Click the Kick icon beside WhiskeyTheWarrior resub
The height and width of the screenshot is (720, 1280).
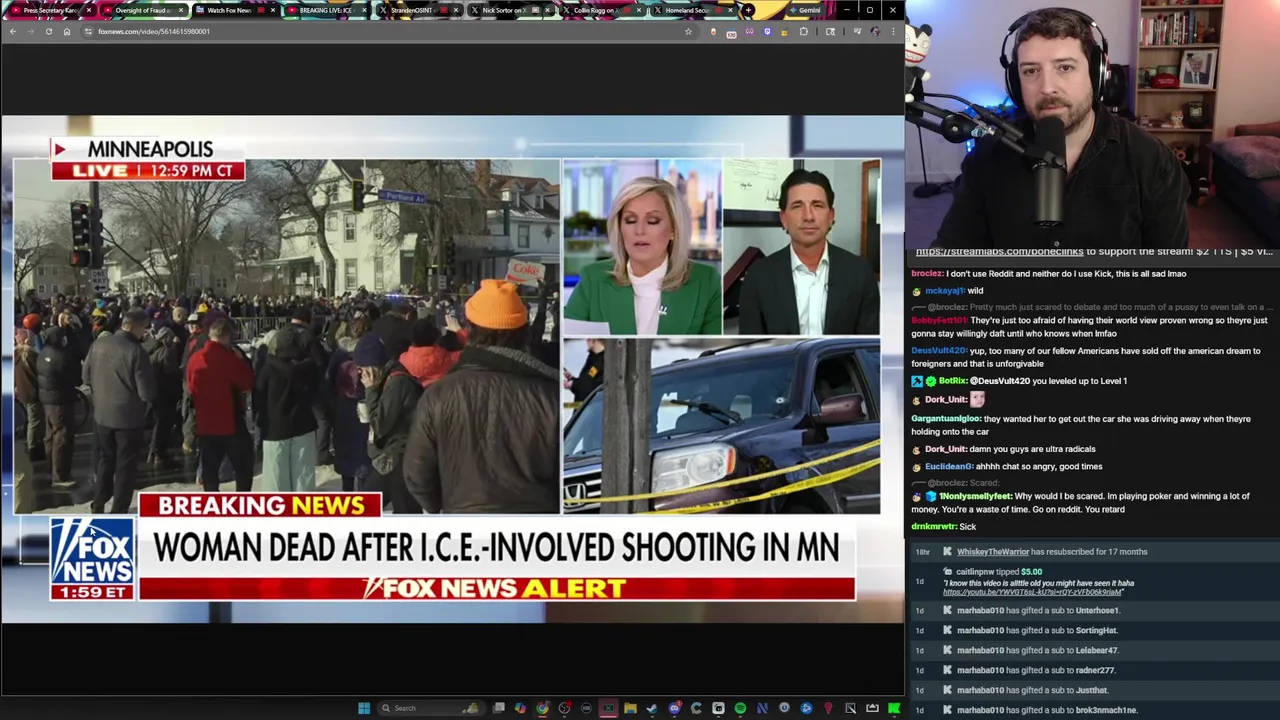[947, 552]
